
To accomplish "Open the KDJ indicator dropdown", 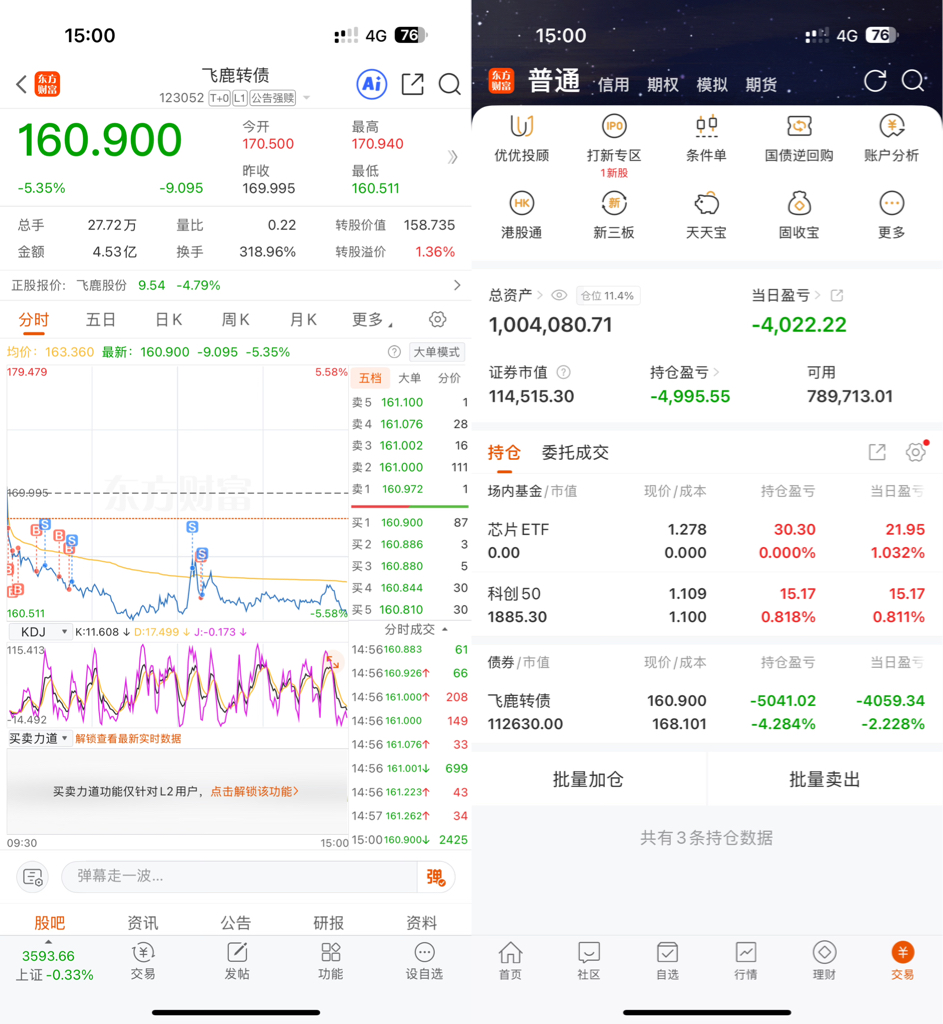I will (x=39, y=632).
